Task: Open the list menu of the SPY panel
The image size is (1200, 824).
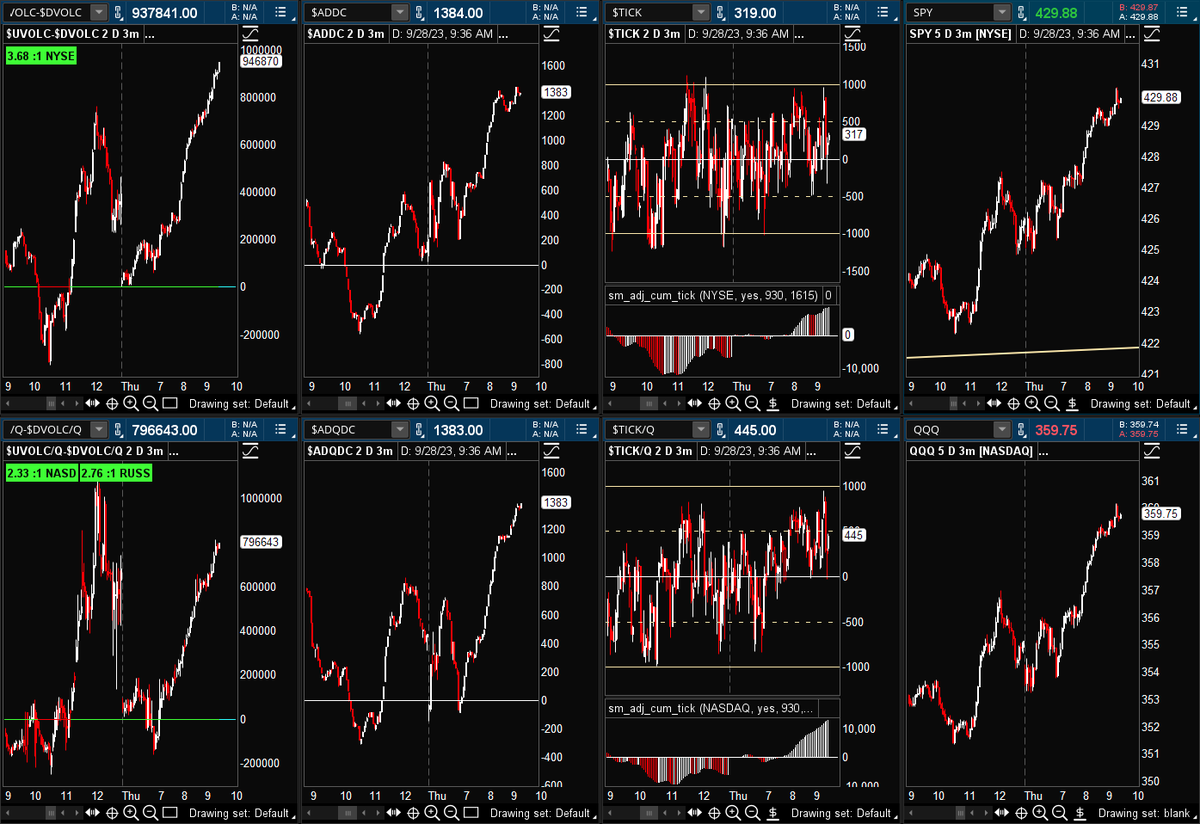Action: click(1183, 12)
